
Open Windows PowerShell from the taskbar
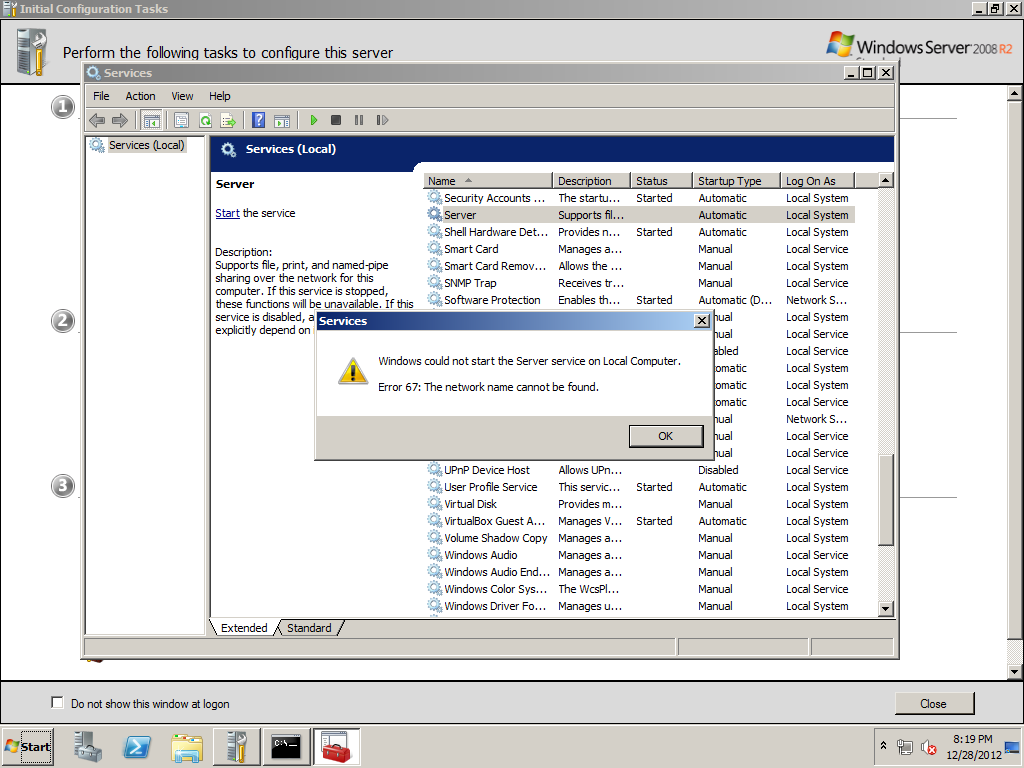click(137, 746)
